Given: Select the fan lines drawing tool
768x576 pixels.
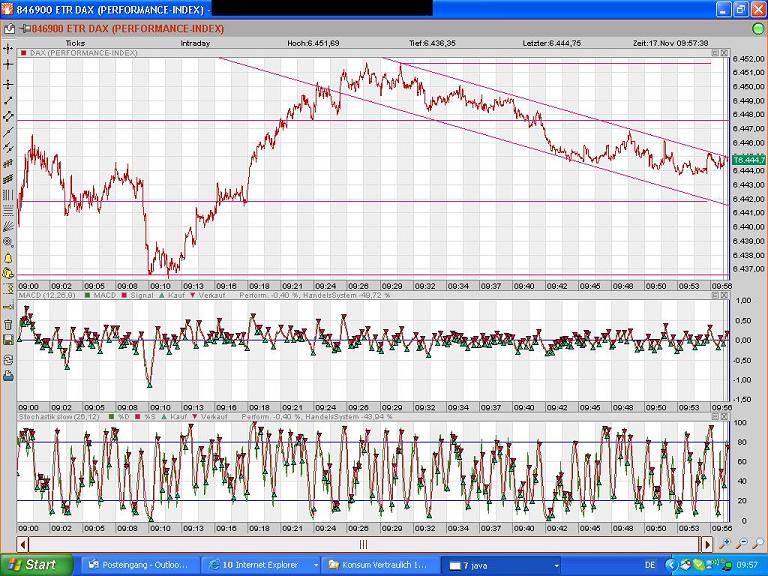Looking at the screenshot, I should click(x=8, y=227).
